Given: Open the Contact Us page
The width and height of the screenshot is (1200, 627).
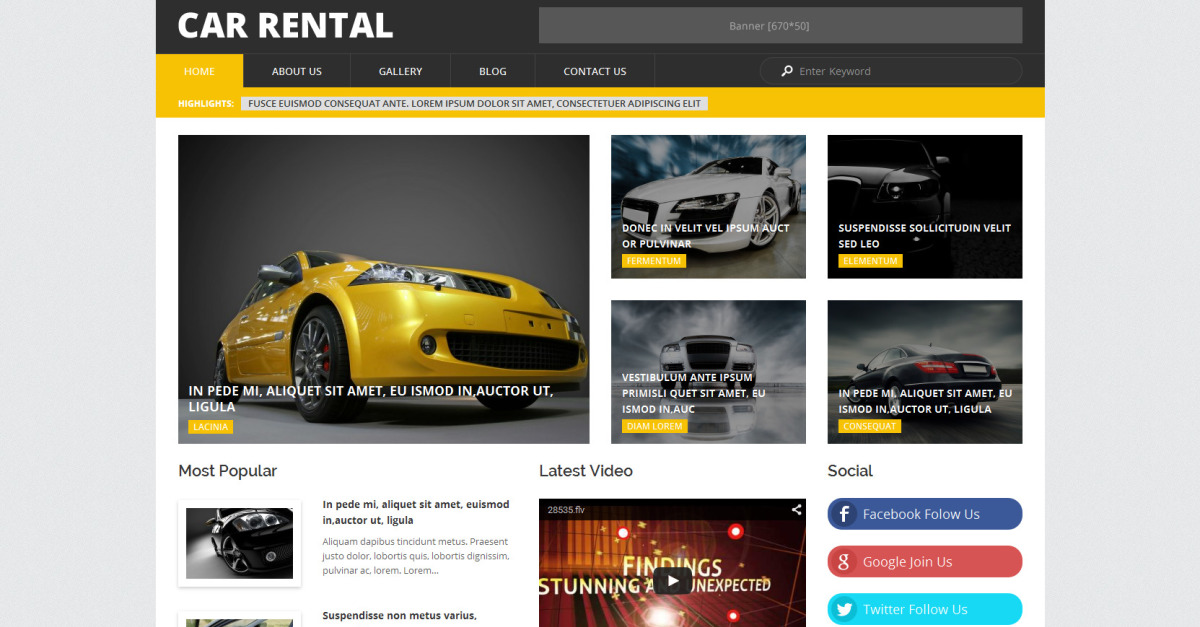Looking at the screenshot, I should (594, 71).
